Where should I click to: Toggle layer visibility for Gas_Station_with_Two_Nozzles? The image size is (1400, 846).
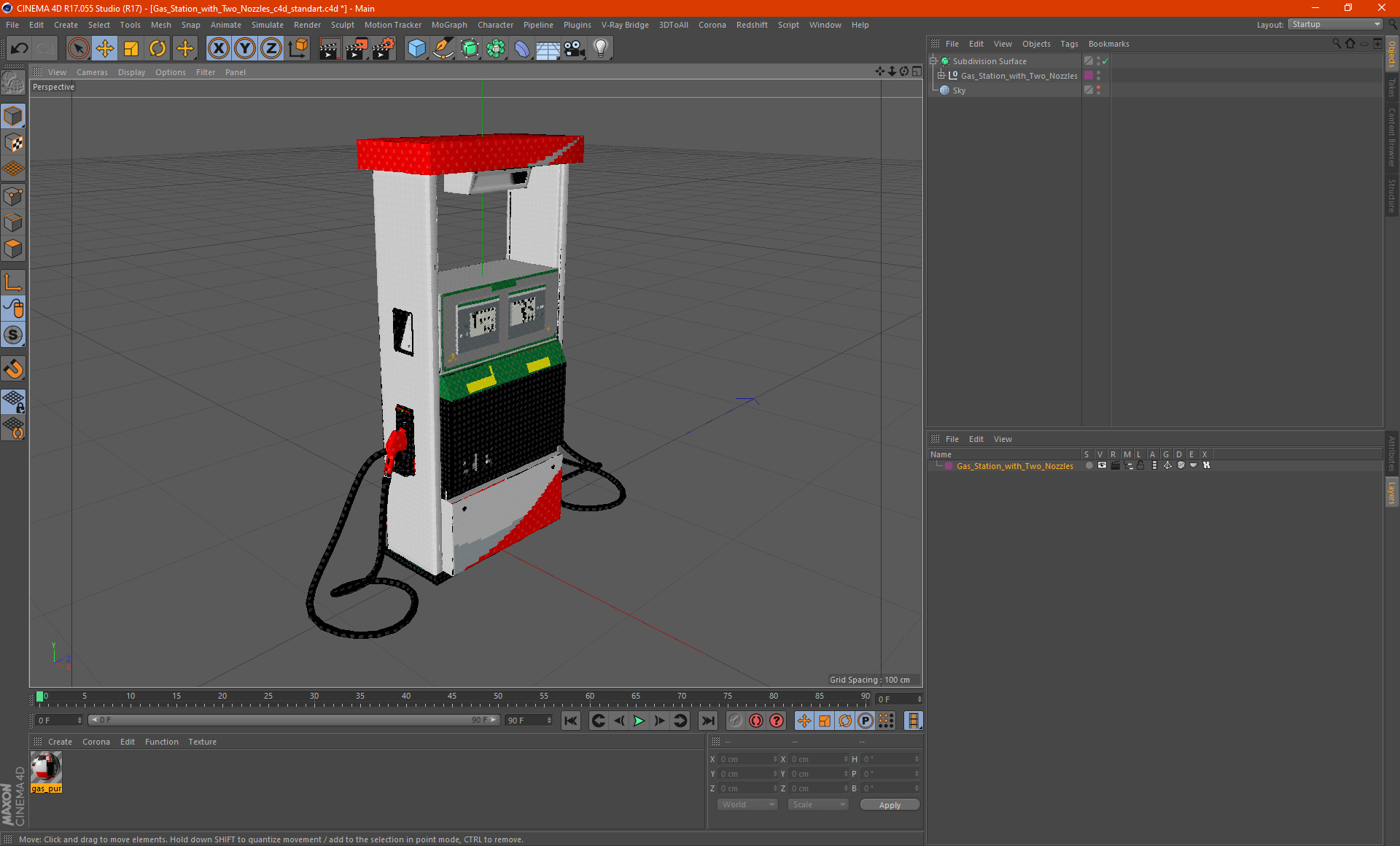1101,465
